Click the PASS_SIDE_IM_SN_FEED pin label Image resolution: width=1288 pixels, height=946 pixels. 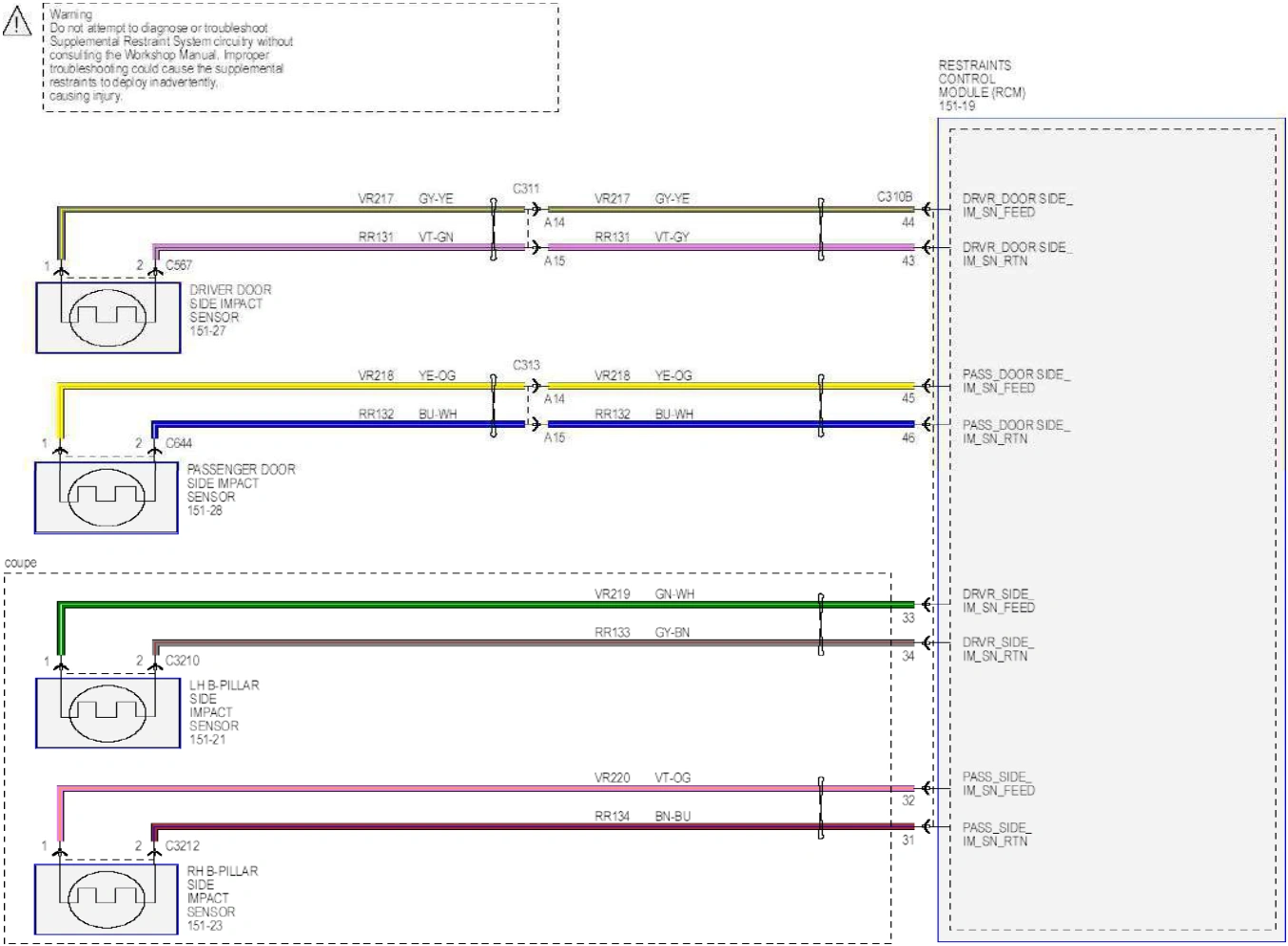pos(999,783)
